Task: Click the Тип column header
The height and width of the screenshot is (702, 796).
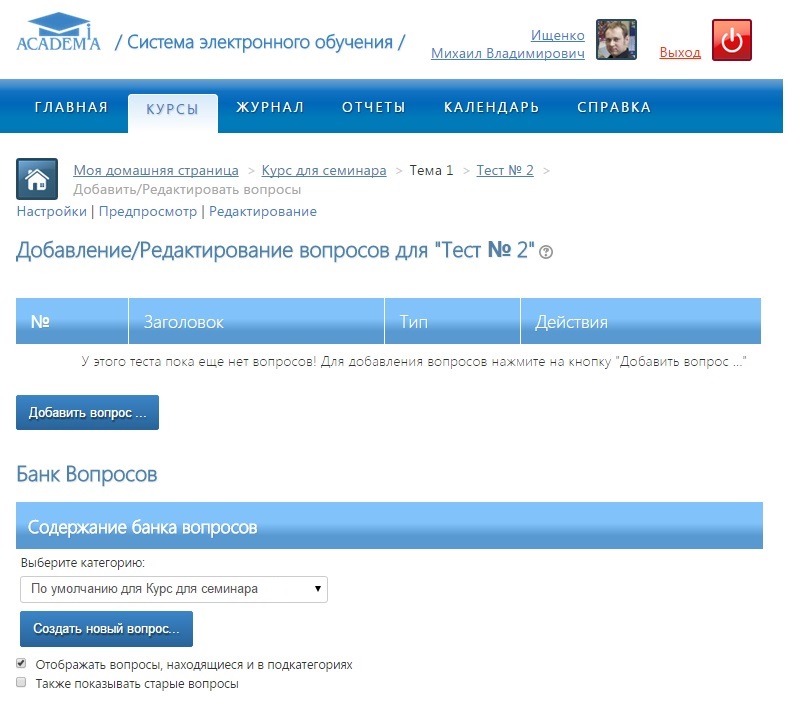Action: coord(452,321)
